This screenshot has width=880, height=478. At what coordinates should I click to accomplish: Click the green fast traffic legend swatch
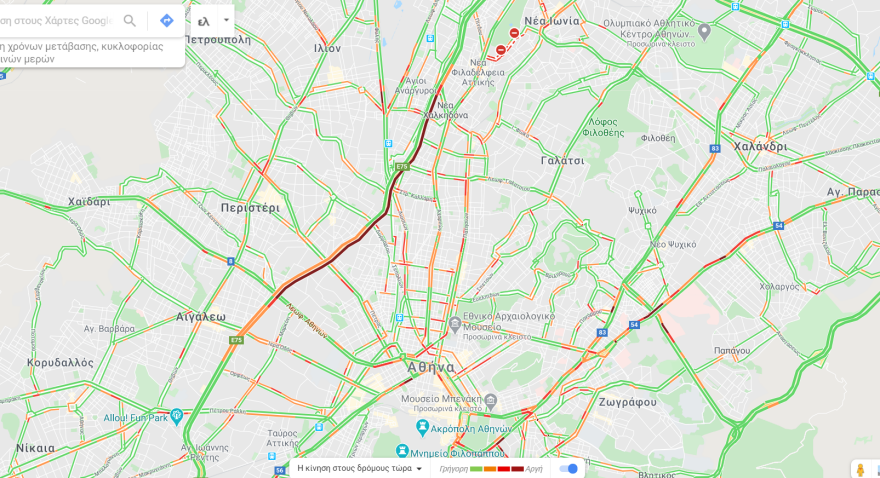click(x=476, y=469)
